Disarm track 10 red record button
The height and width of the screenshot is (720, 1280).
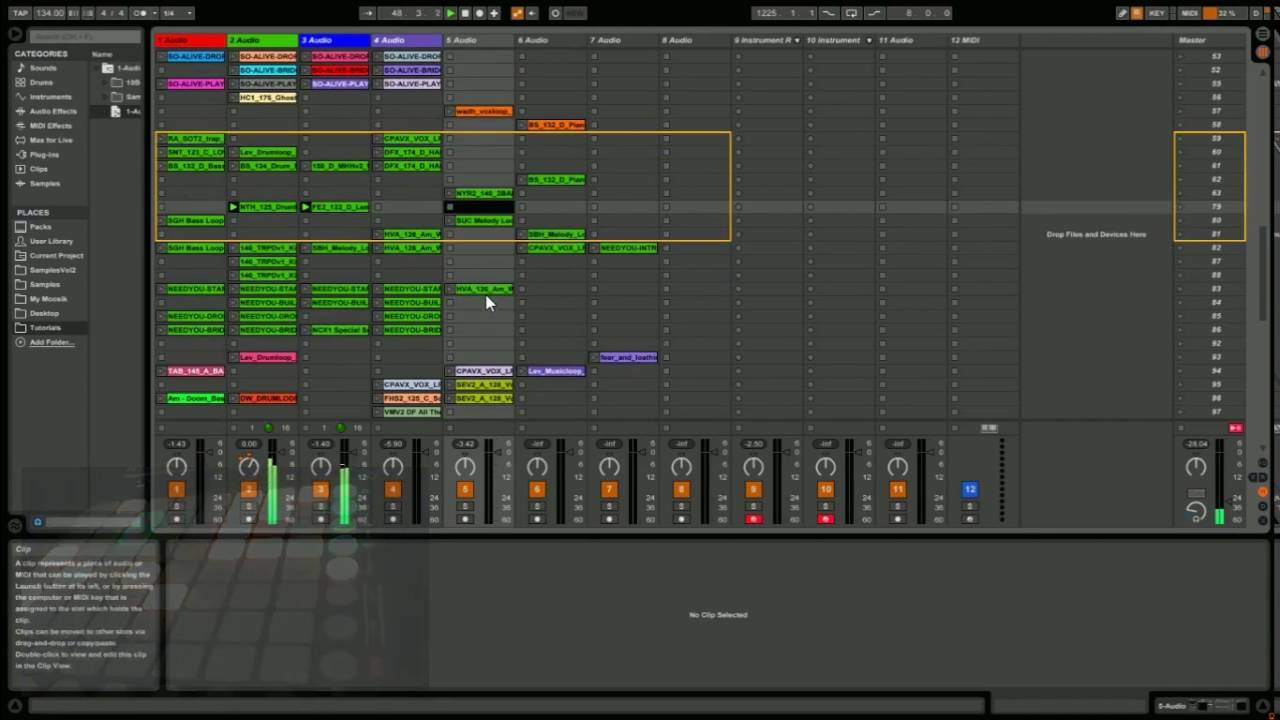[x=825, y=519]
